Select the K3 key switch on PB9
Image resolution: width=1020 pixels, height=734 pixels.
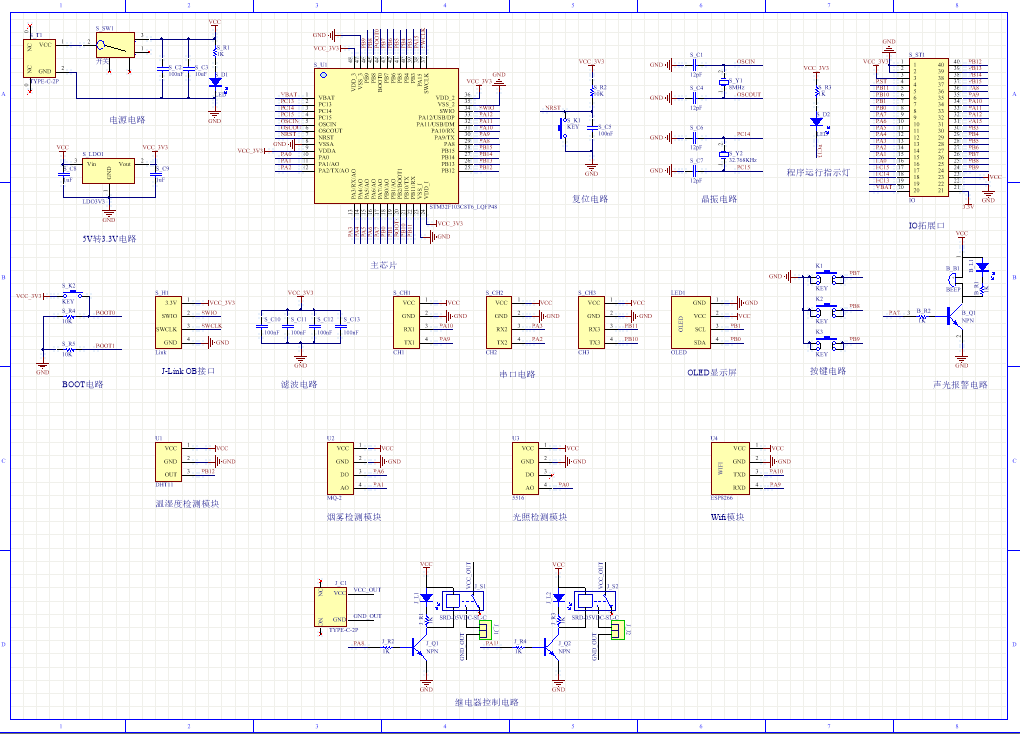(x=825, y=344)
